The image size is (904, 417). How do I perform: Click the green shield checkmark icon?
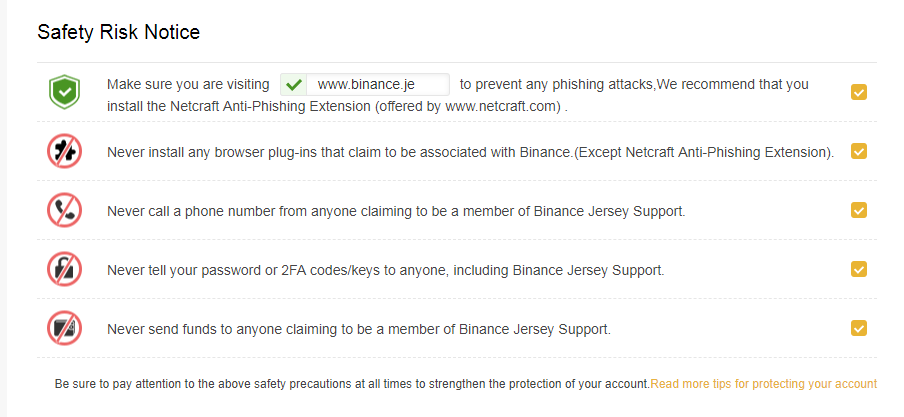(x=64, y=92)
